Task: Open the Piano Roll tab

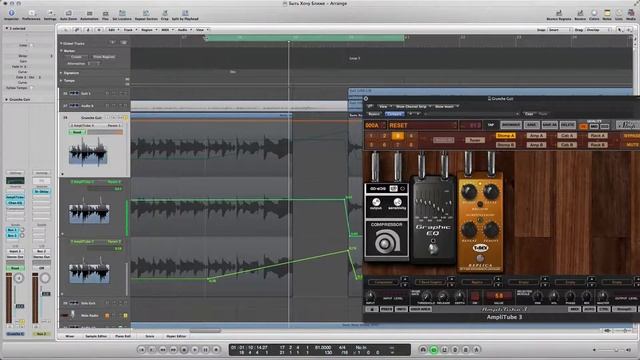Action: [x=123, y=336]
